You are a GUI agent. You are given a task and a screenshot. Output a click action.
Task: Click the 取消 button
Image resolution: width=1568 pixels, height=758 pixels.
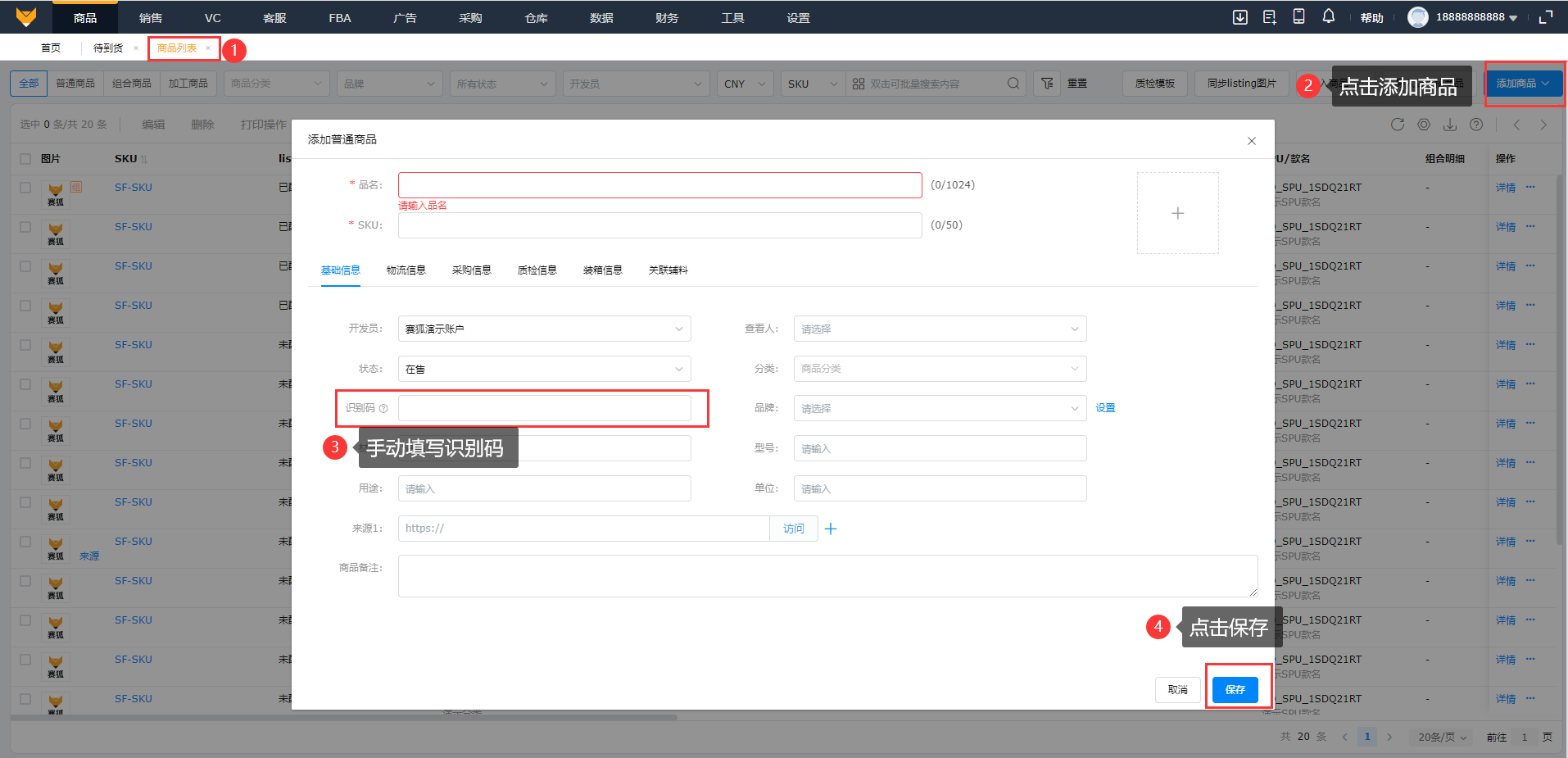coord(1178,690)
